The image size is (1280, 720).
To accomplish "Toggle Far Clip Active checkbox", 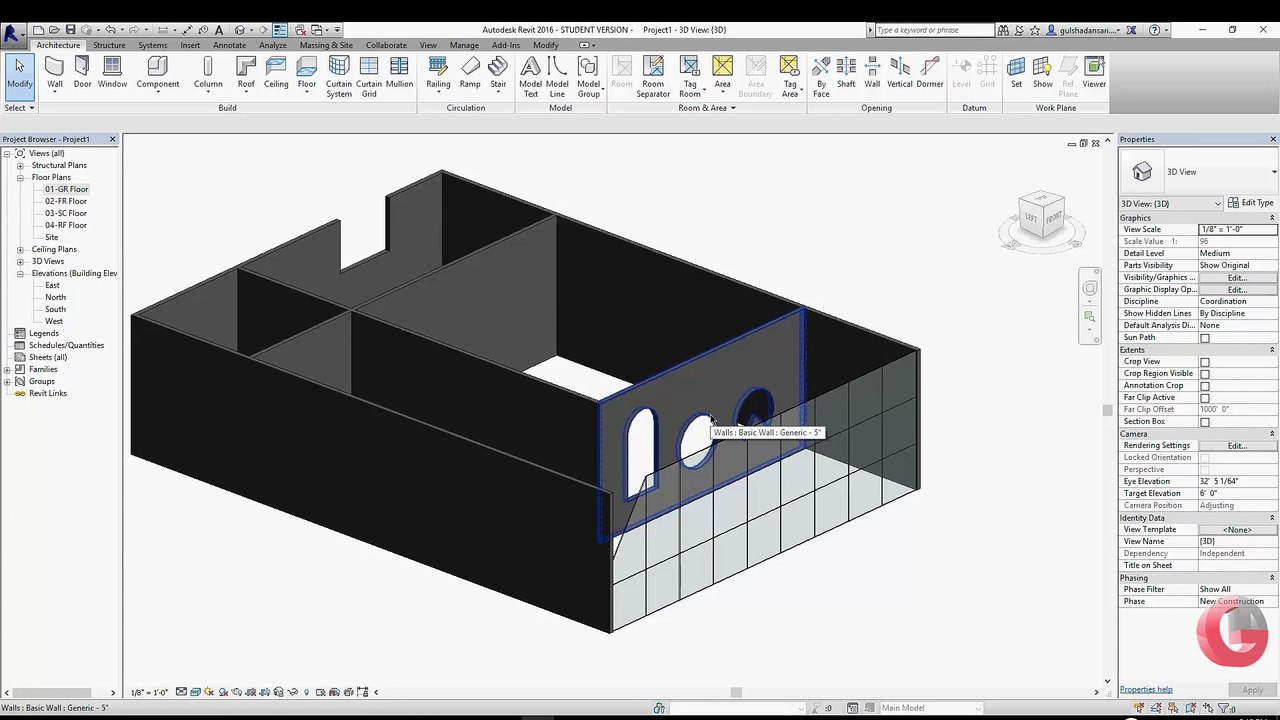I will [x=1205, y=398].
